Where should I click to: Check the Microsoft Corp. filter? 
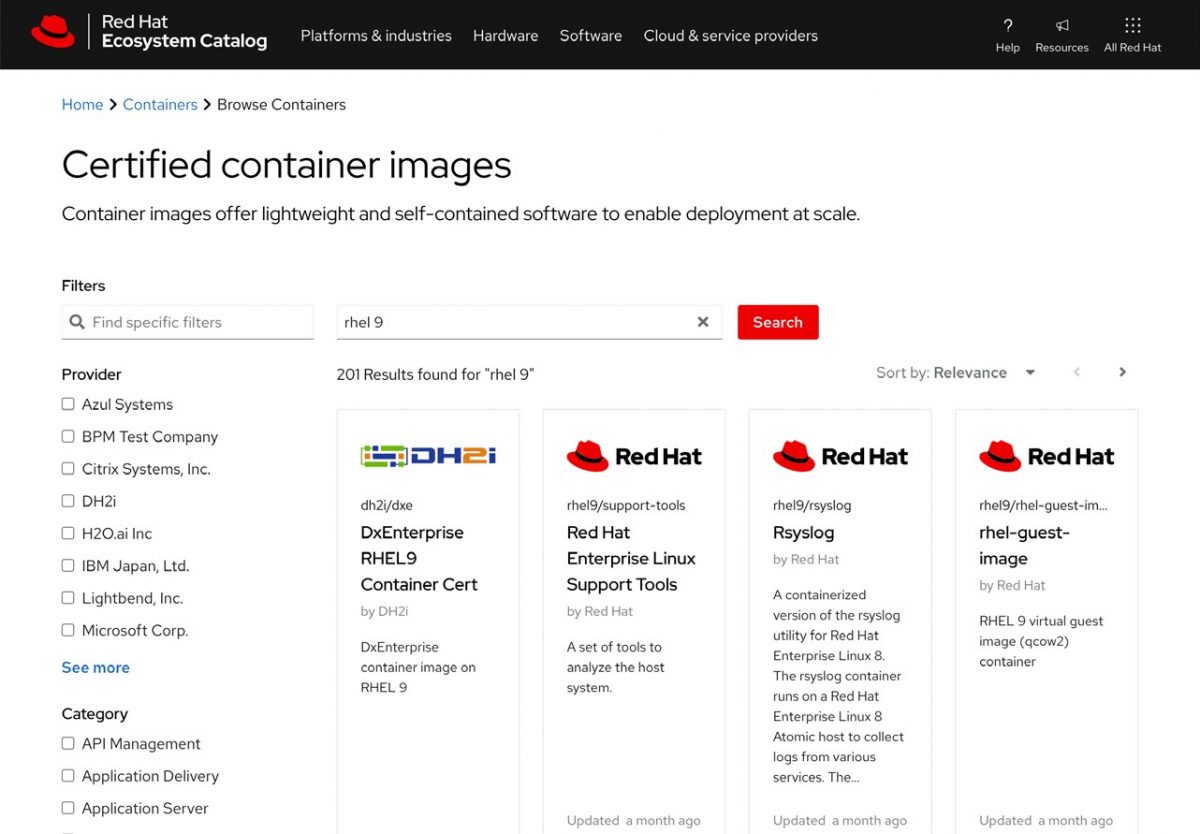(68, 630)
